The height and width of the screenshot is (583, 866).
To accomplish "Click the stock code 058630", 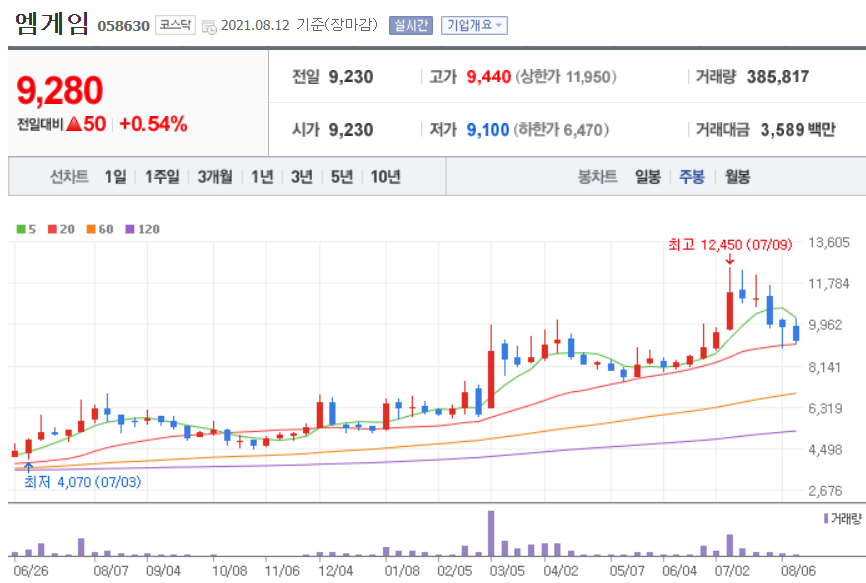I will pos(123,26).
